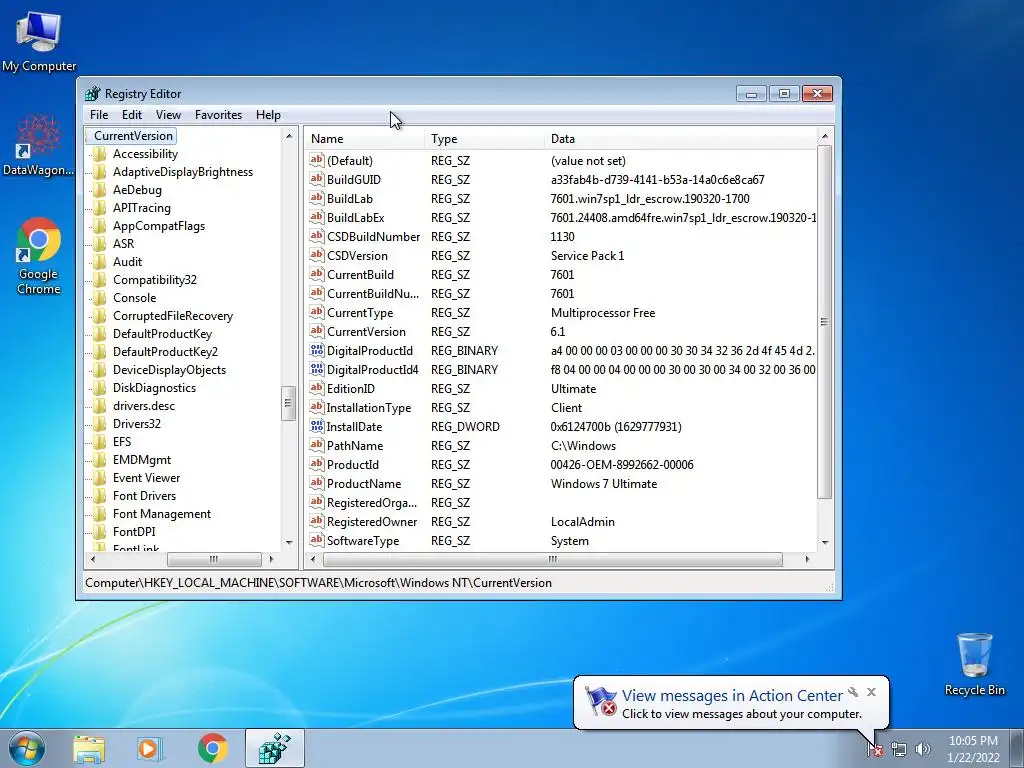1024x768 pixels.
Task: Open the File menu in Registry Editor
Action: point(99,115)
